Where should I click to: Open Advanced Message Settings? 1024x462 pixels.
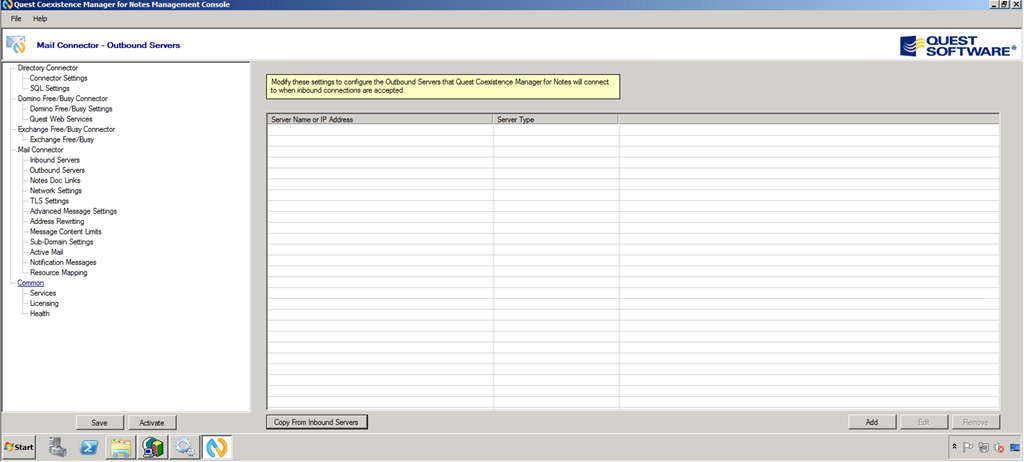(x=73, y=211)
